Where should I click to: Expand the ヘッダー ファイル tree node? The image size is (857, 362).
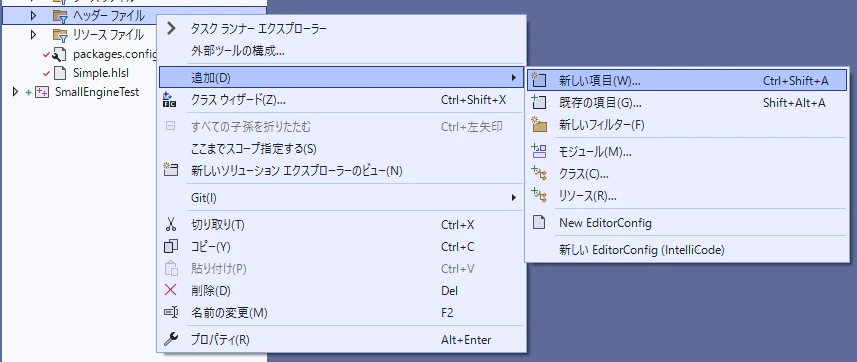(33, 16)
